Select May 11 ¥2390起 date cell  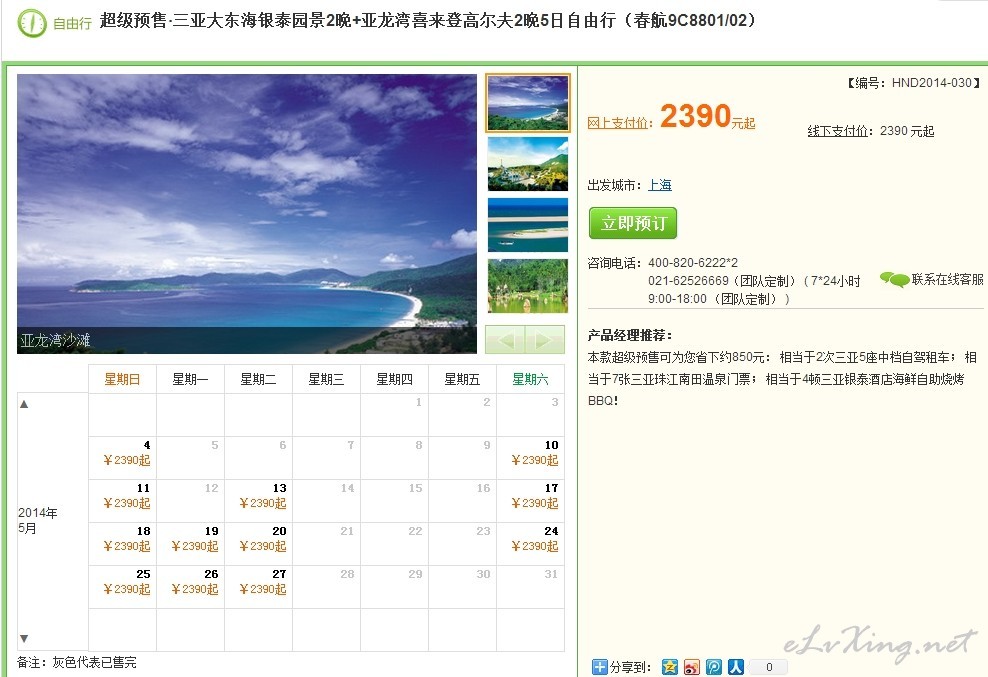[122, 501]
